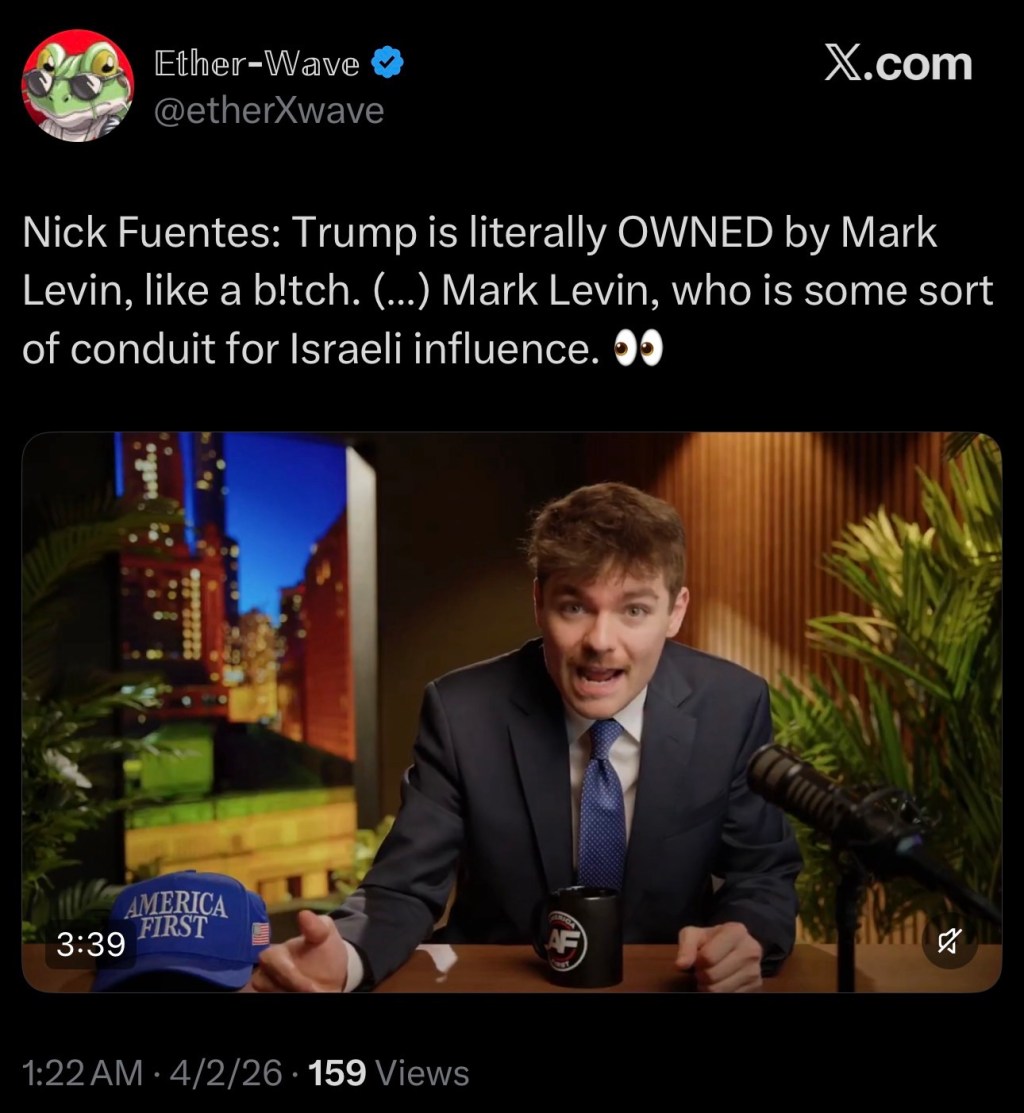Open the frog profile avatar
The width and height of the screenshot is (1024, 1113).
click(x=77, y=85)
